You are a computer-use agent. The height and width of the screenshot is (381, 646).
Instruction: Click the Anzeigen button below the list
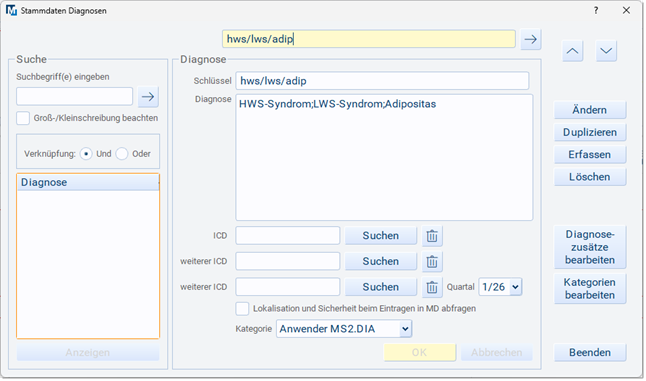[88, 353]
